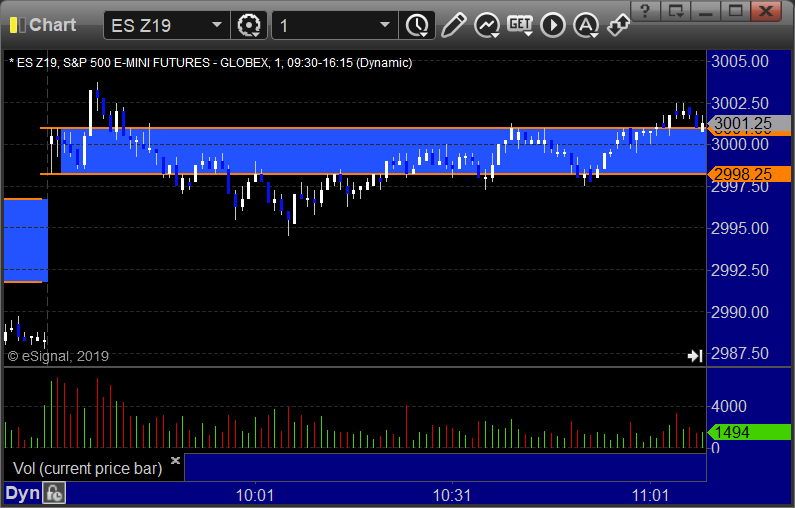Expand the interval dropdown arrow beside 1
This screenshot has width=795, height=508.
[385, 25]
